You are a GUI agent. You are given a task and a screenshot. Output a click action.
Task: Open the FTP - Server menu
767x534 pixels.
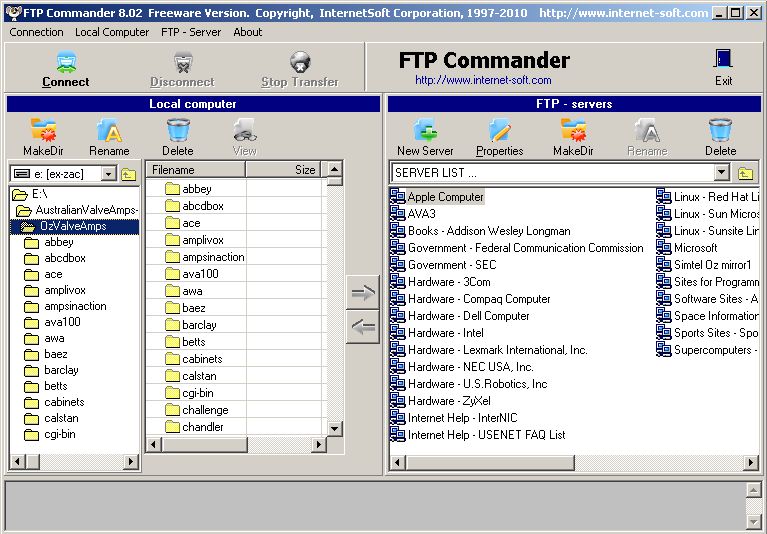pos(191,32)
